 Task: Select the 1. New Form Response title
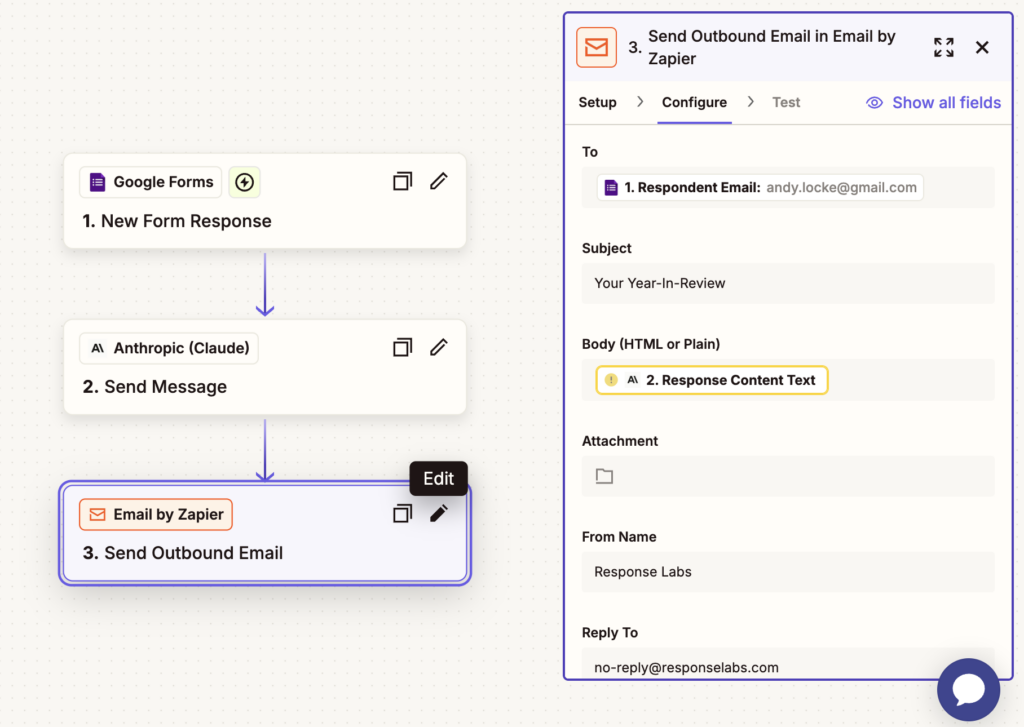coord(177,221)
